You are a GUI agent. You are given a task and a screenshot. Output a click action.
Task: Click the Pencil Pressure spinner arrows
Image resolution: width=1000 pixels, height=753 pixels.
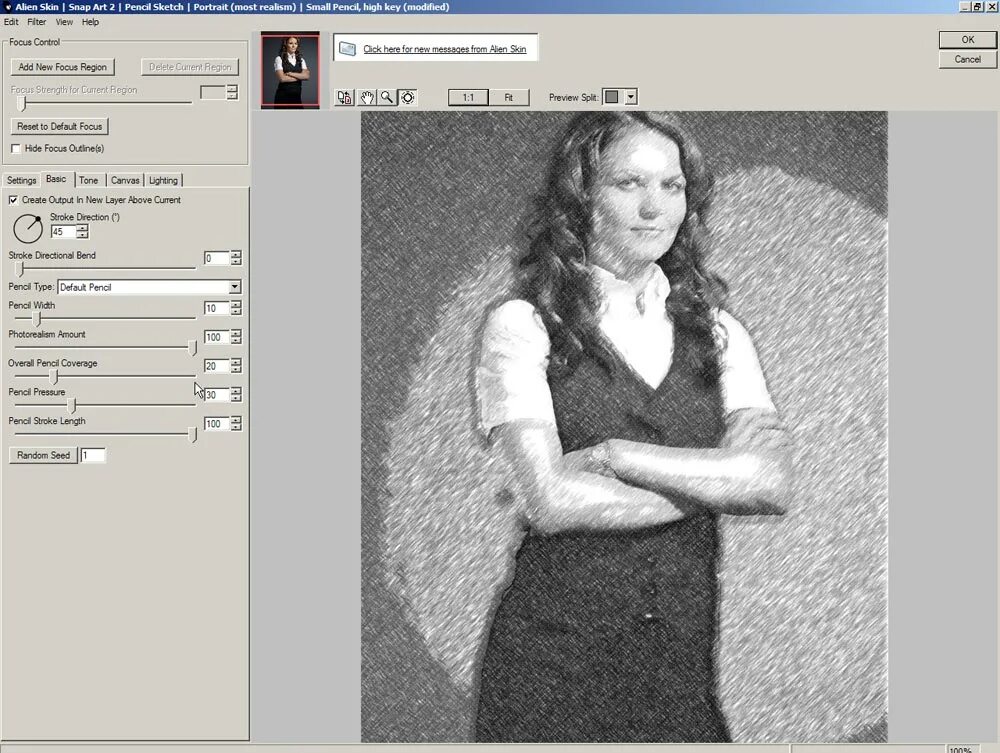[x=236, y=395]
